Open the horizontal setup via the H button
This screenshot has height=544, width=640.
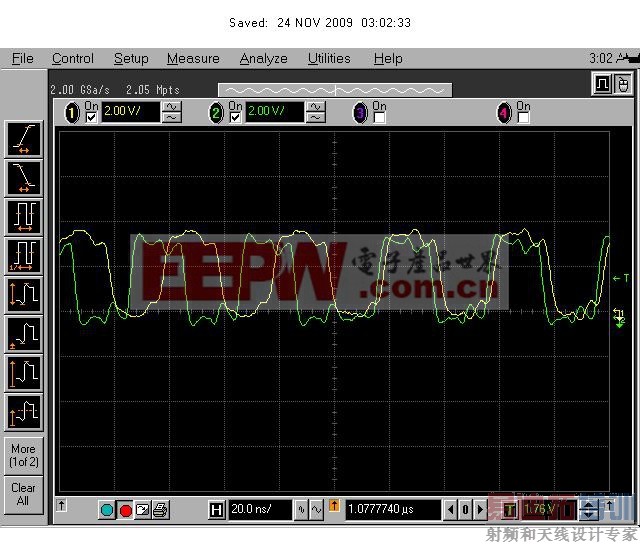[x=216, y=510]
